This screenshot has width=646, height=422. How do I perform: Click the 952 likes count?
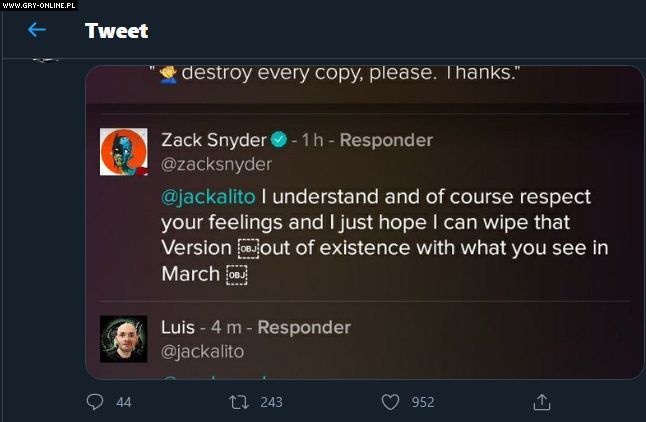coord(422,402)
